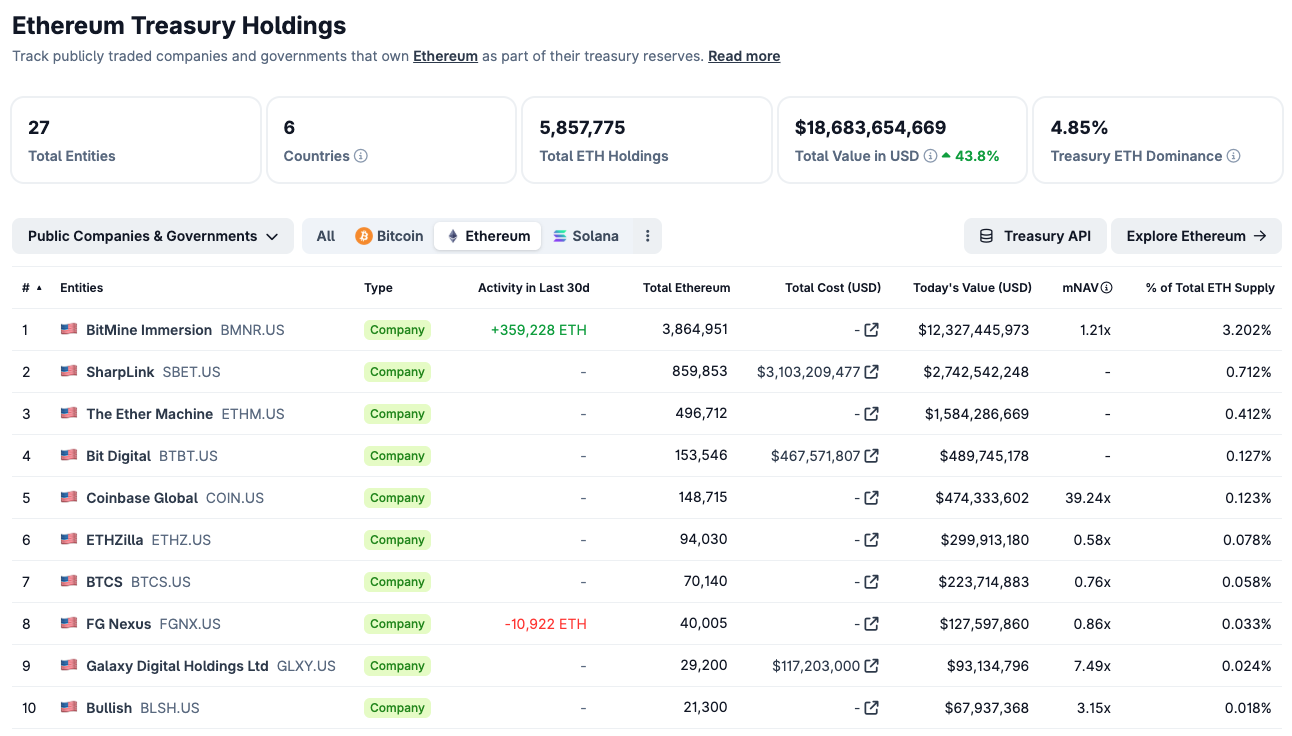Viewport: 1292px width, 736px height.
Task: Click the Ethereum diamond icon in filter bar
Action: (452, 236)
